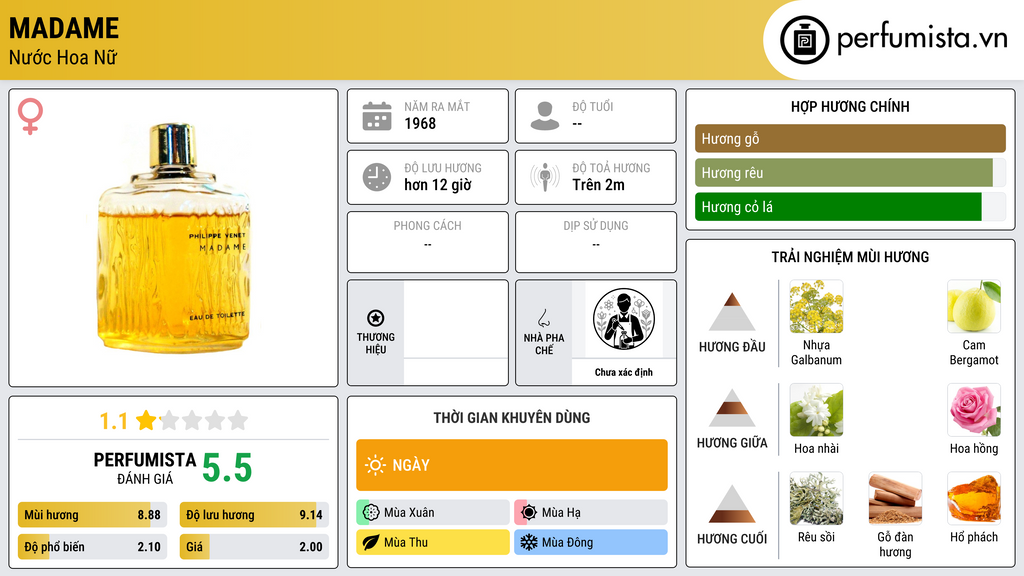Click the sun icon in the Ngày bar
The height and width of the screenshot is (576, 1024).
coord(375,465)
